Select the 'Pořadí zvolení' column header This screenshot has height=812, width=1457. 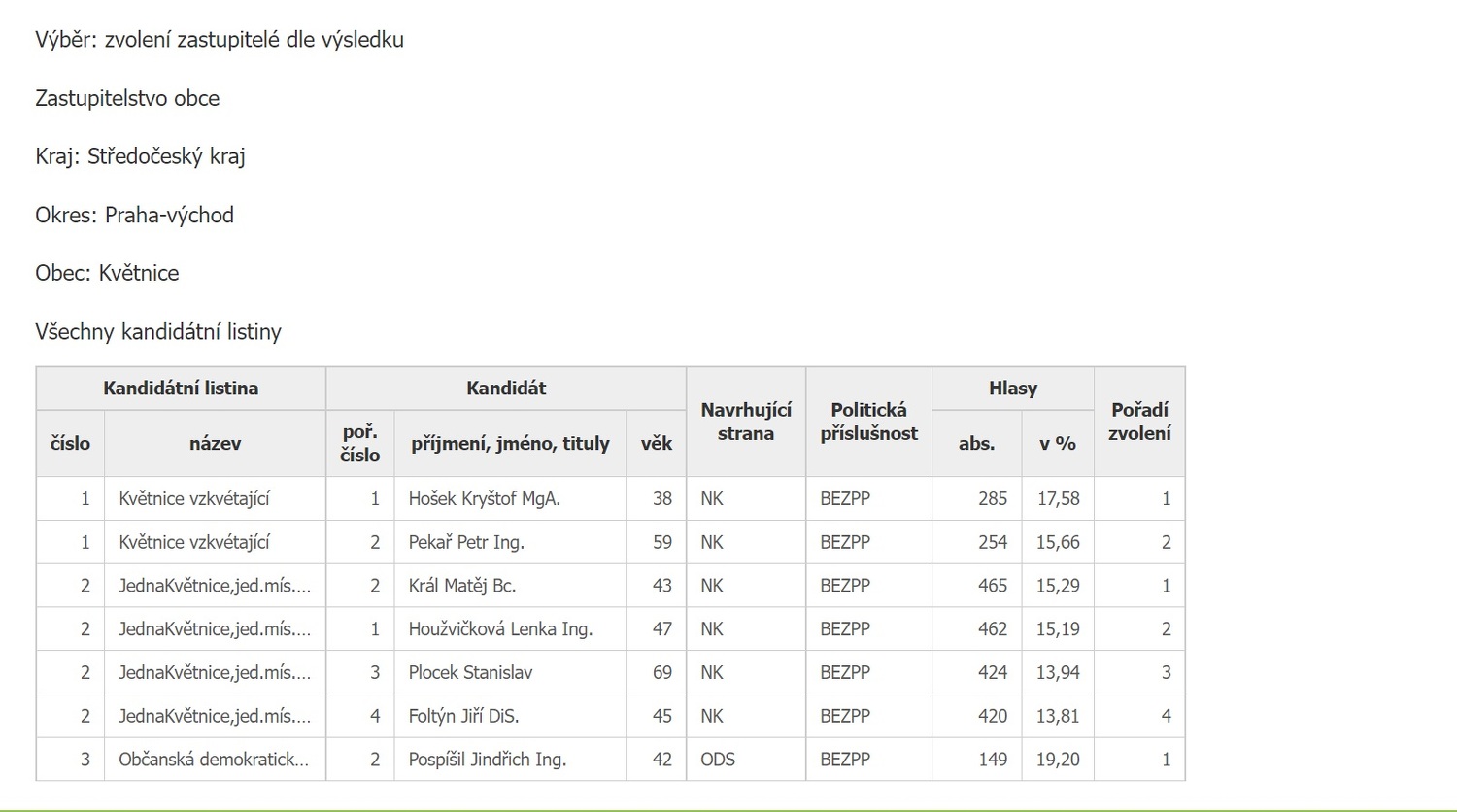[x=1139, y=422]
